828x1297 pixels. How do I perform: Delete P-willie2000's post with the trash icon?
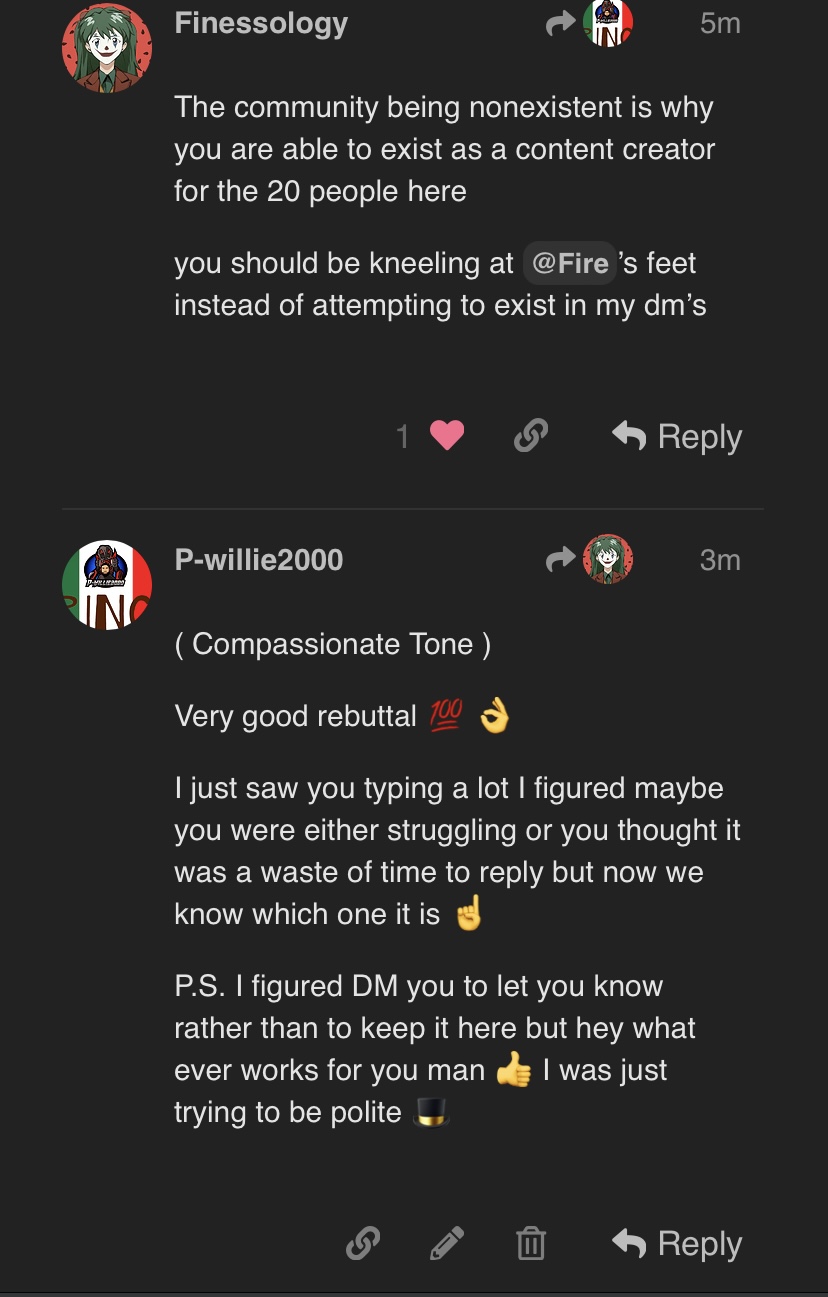tap(530, 1244)
